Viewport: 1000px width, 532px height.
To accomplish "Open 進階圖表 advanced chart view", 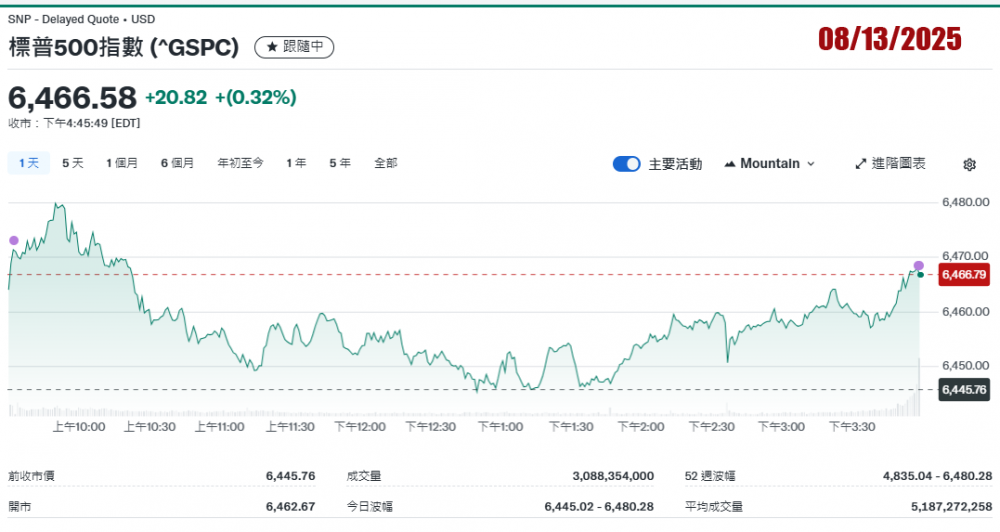I will (891, 164).
